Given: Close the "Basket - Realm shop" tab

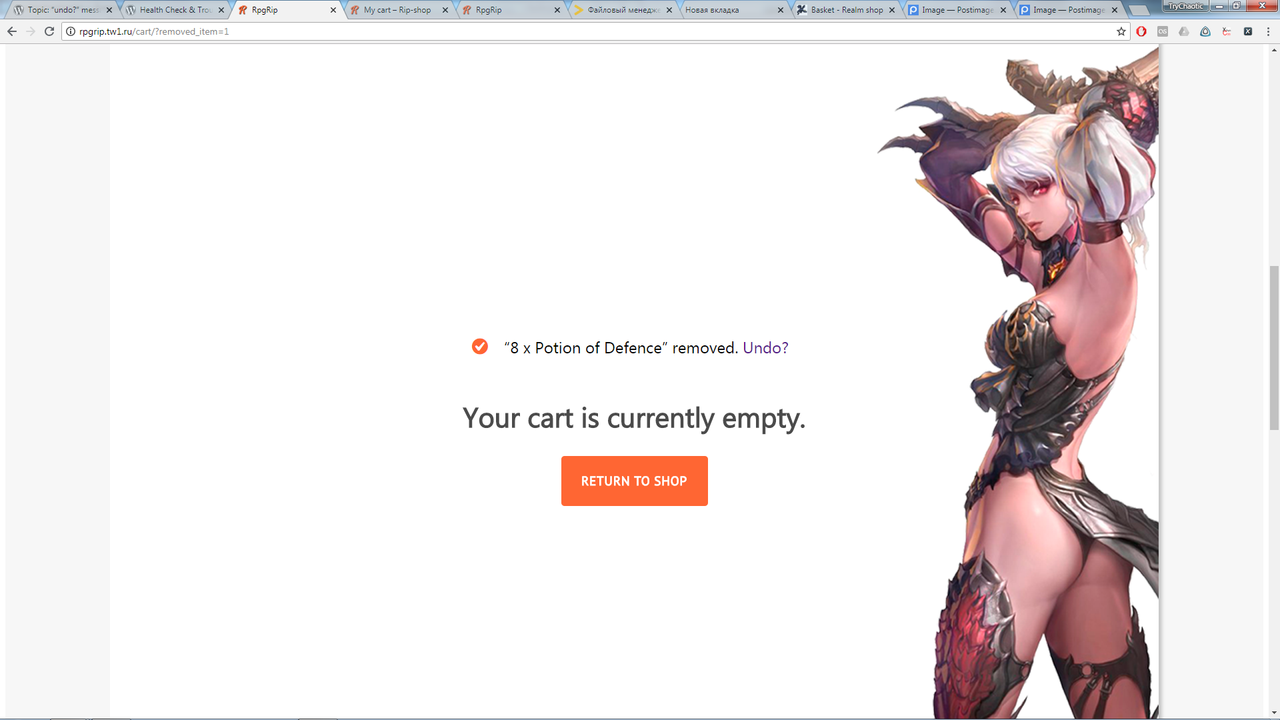Looking at the screenshot, I should [x=893, y=10].
